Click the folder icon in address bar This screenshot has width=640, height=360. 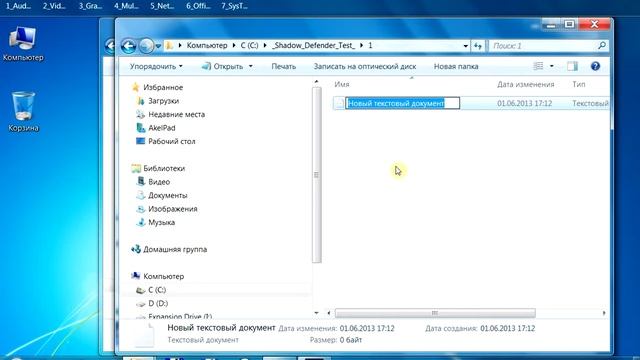(x=169, y=46)
